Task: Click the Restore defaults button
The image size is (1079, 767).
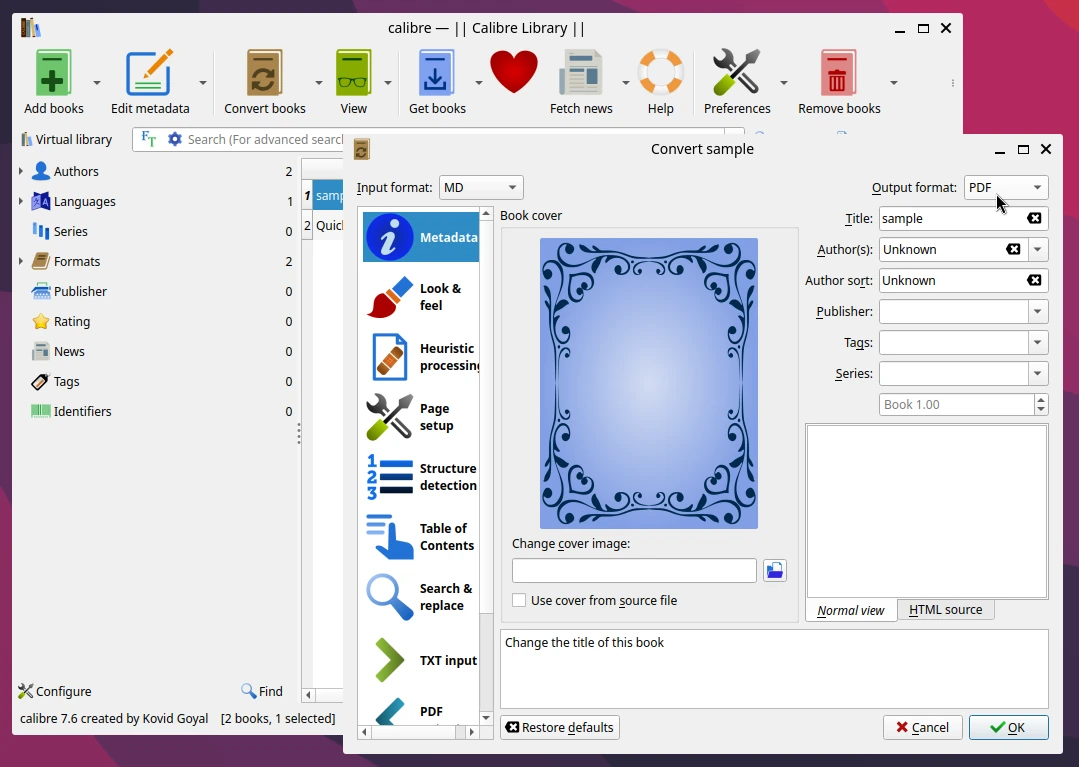Action: (x=560, y=727)
